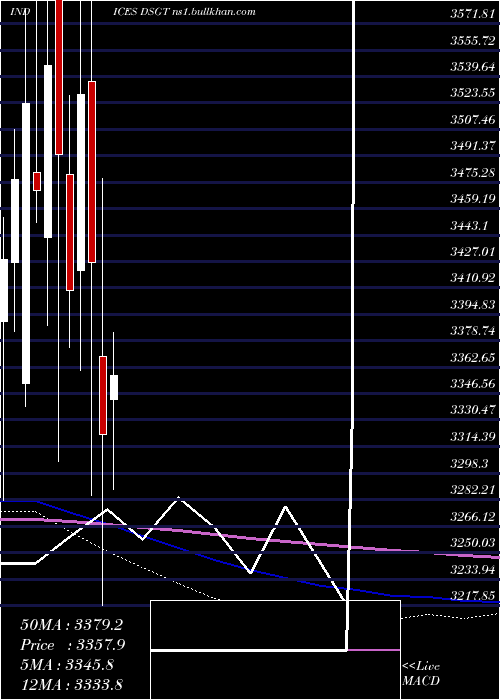
Task: Click the small red candlestick near 3475
Action: [x=37, y=181]
